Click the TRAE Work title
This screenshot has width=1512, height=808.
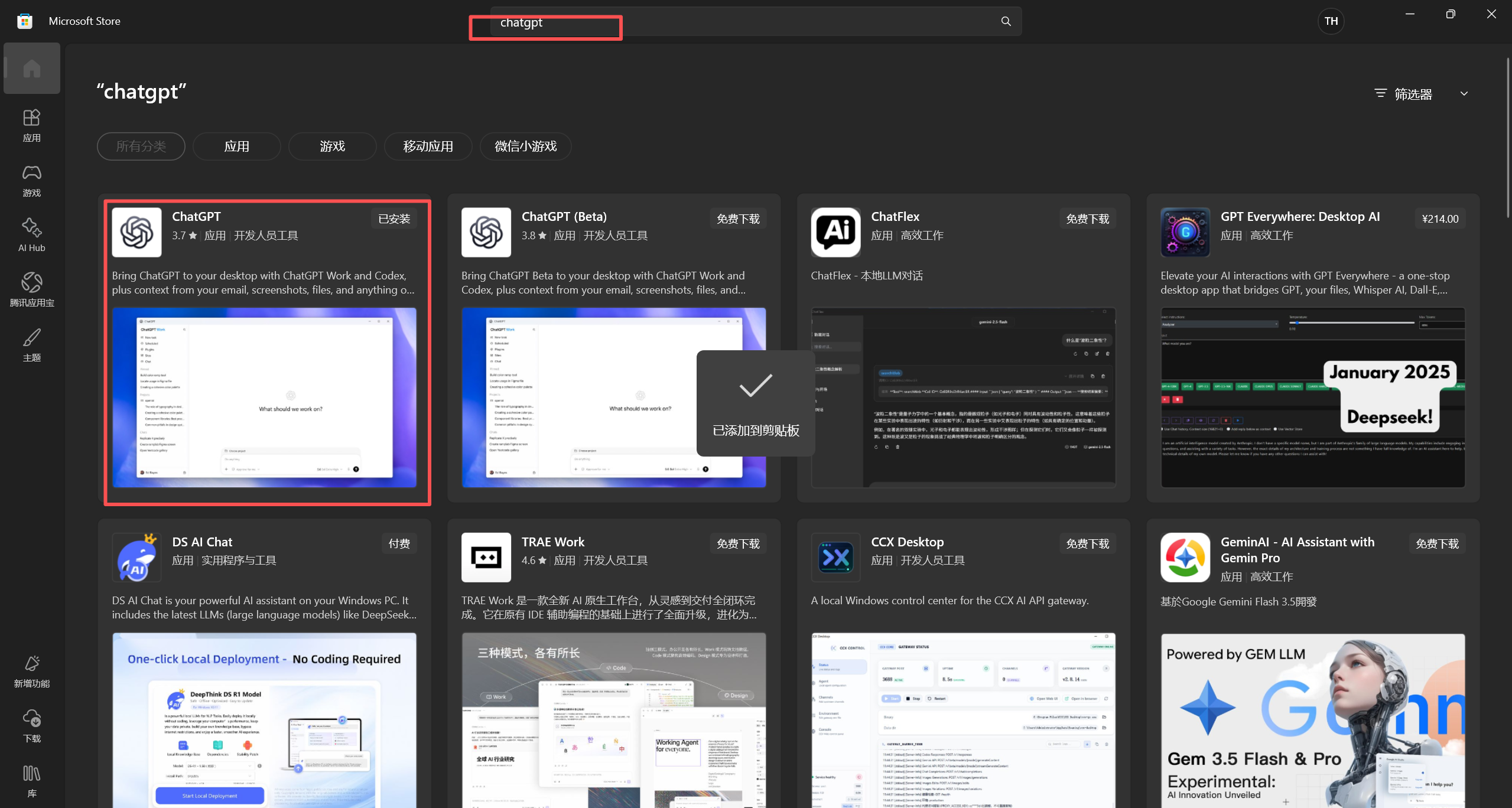[553, 542]
